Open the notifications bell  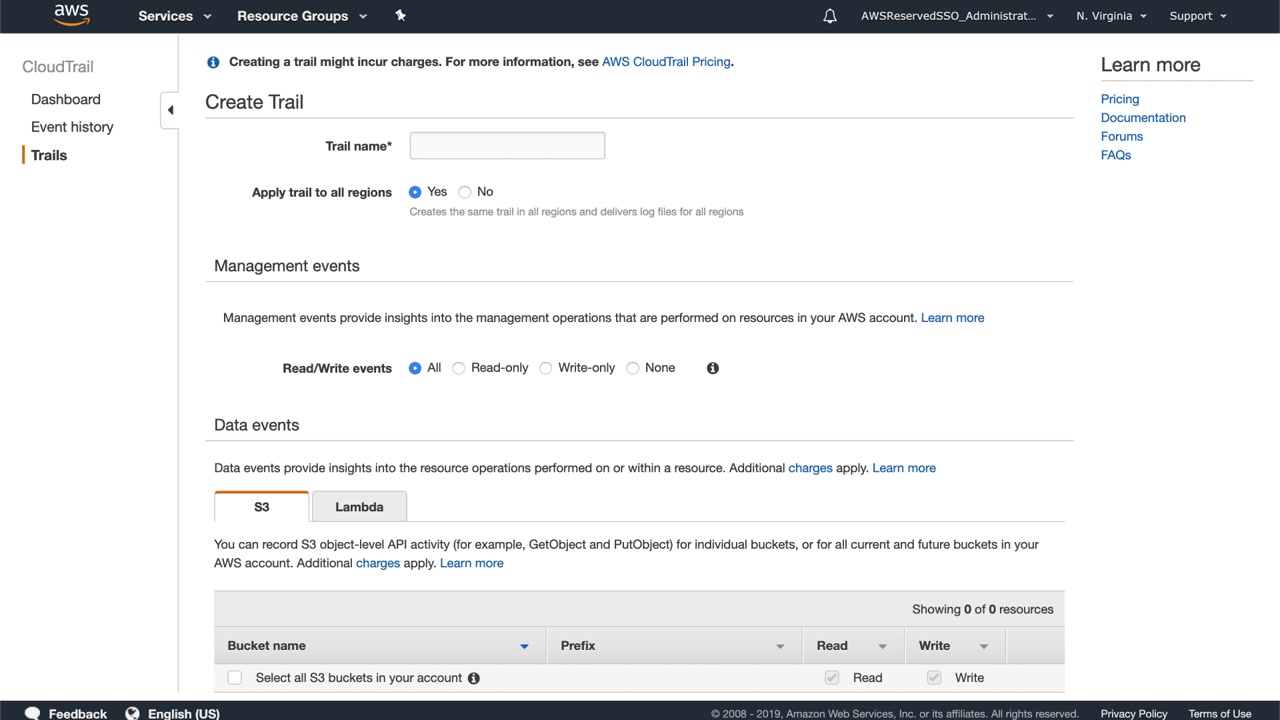click(830, 16)
